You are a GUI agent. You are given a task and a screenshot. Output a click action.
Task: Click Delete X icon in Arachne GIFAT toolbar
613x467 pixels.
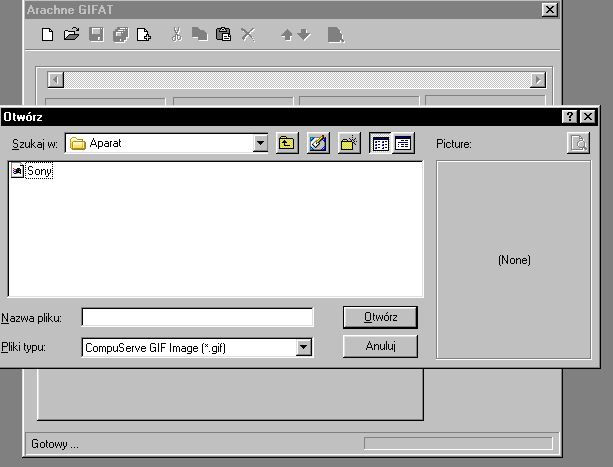click(x=248, y=34)
